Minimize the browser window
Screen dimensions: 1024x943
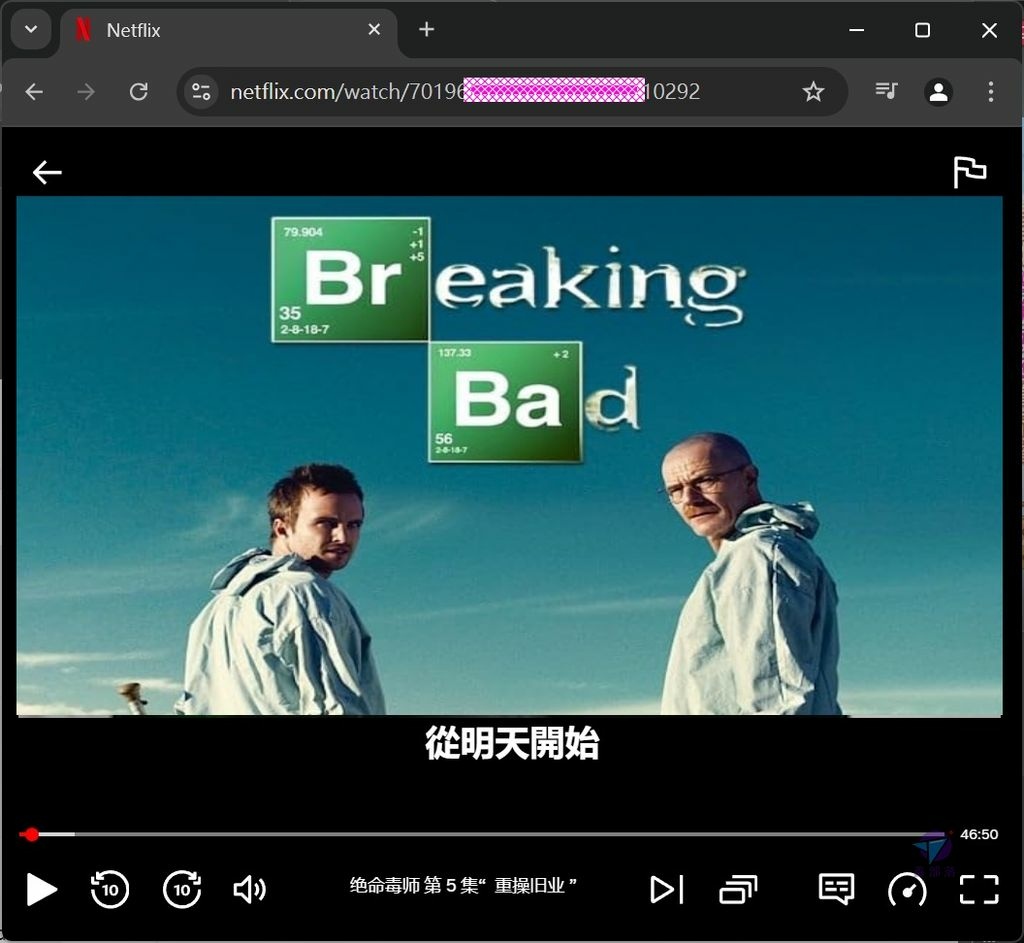click(x=857, y=30)
